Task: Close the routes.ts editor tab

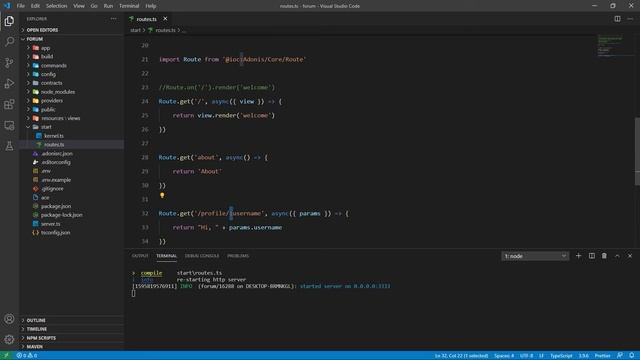Action: 165,19
